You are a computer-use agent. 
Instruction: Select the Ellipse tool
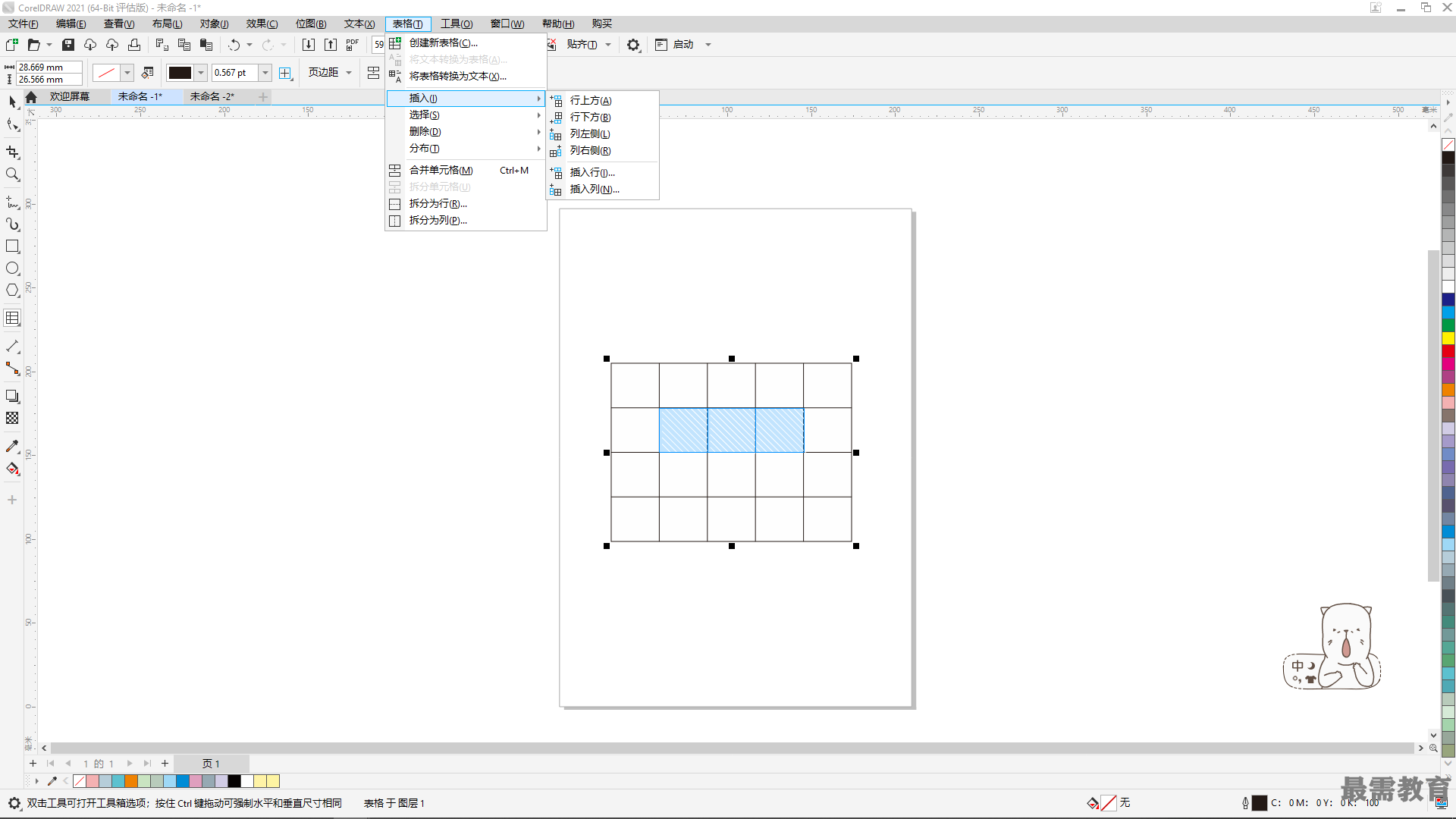tap(12, 268)
